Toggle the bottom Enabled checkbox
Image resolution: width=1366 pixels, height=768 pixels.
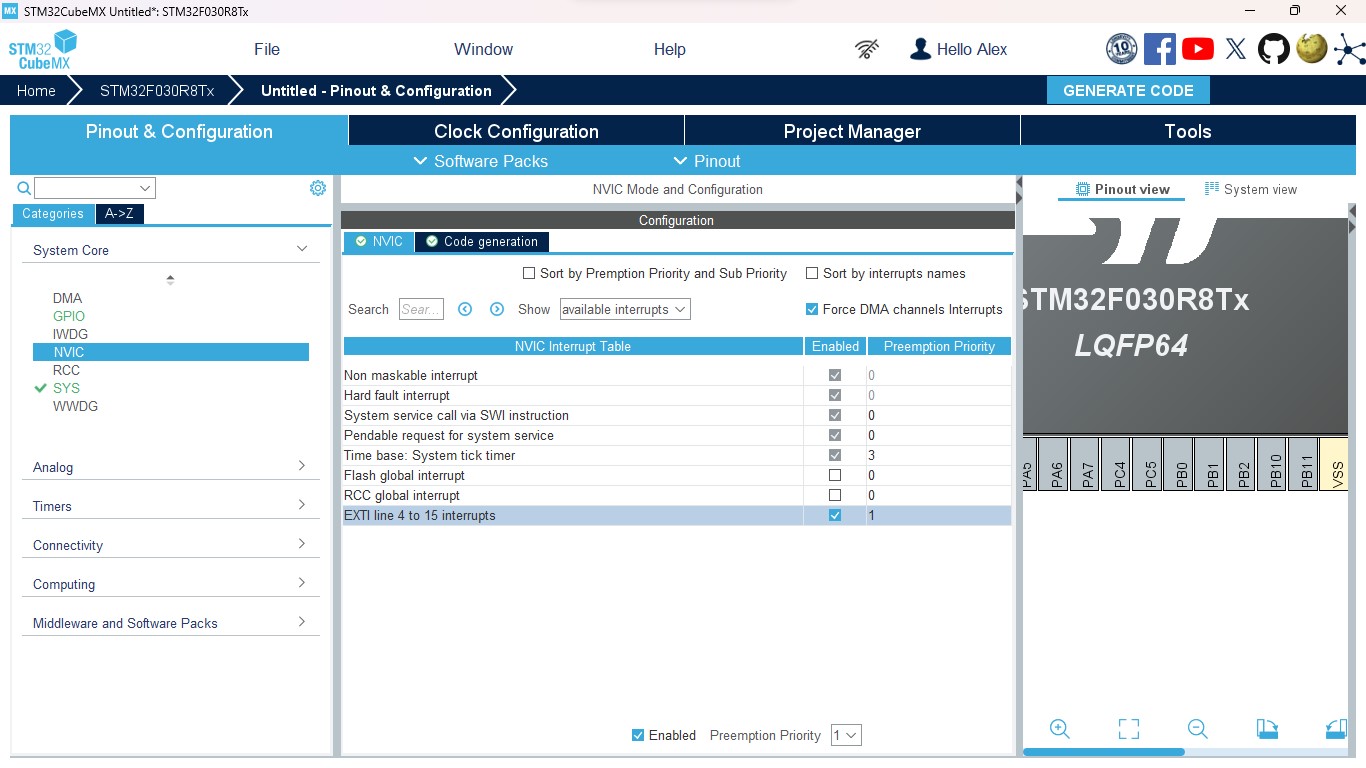[x=638, y=735]
